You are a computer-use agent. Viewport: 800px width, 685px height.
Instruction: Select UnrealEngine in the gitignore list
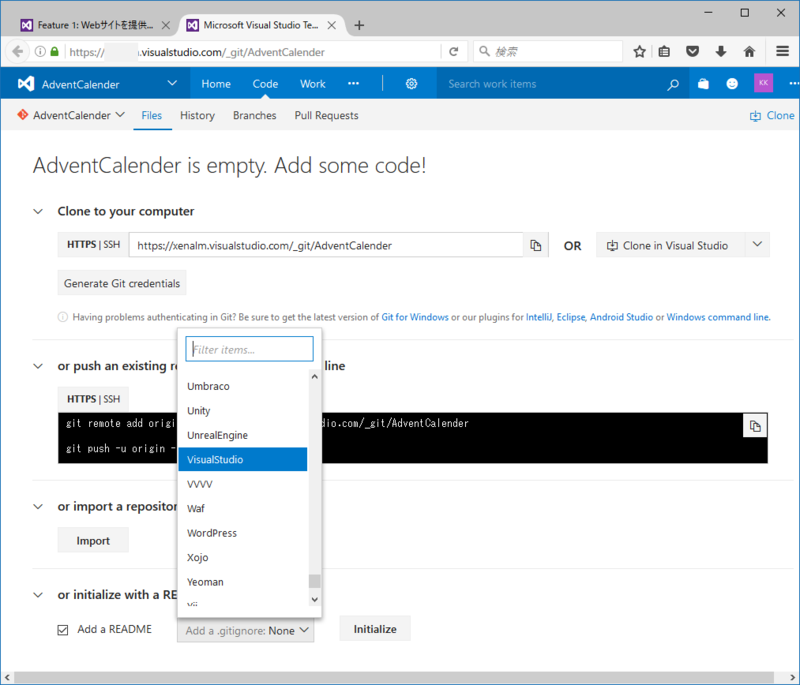pos(243,435)
